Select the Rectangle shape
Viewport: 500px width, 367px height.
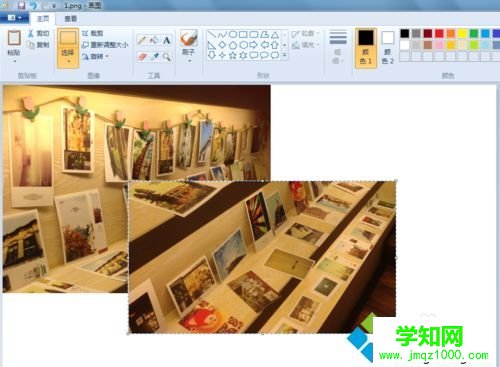[x=243, y=34]
